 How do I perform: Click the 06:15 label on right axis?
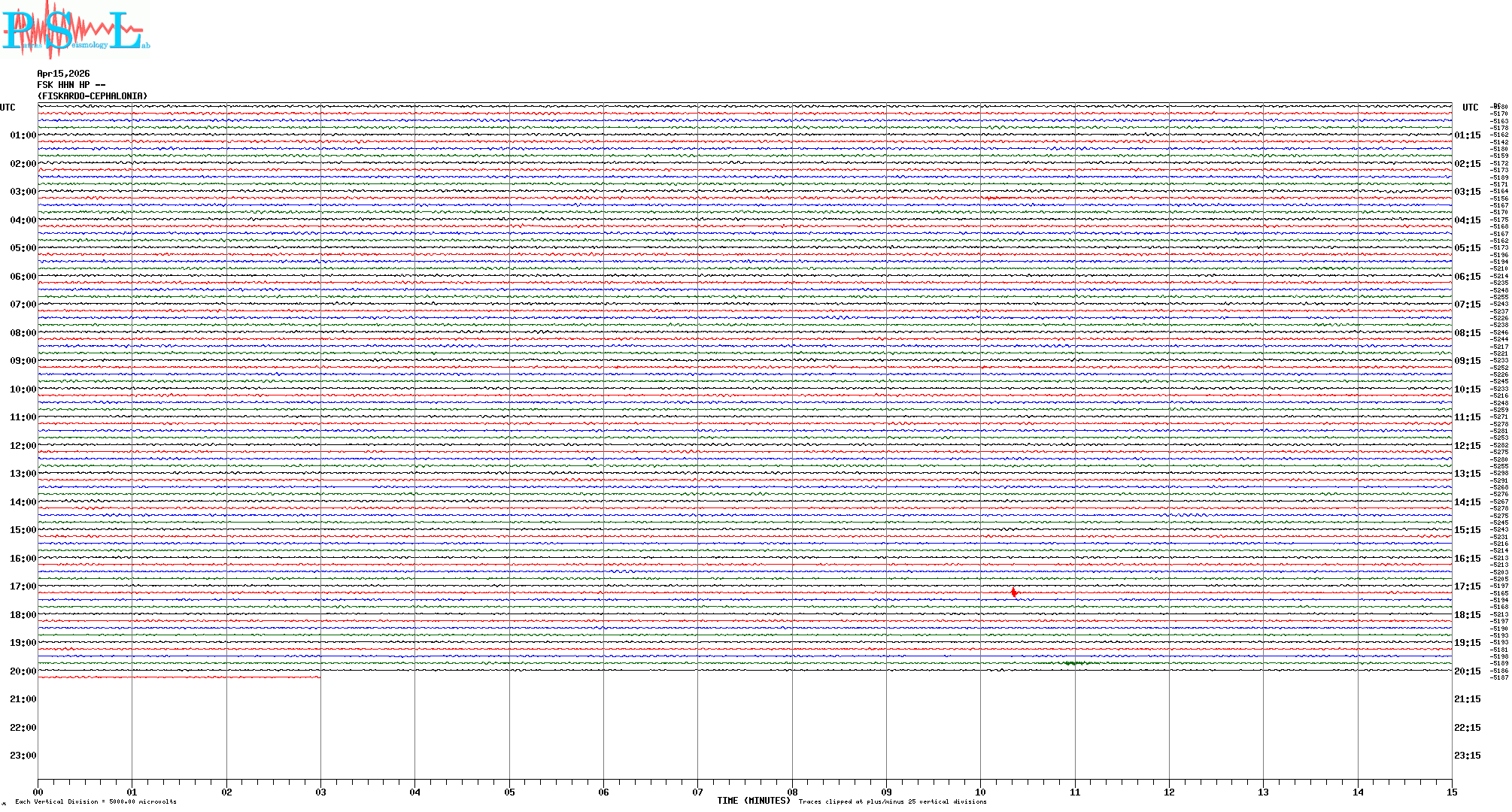click(x=1467, y=277)
